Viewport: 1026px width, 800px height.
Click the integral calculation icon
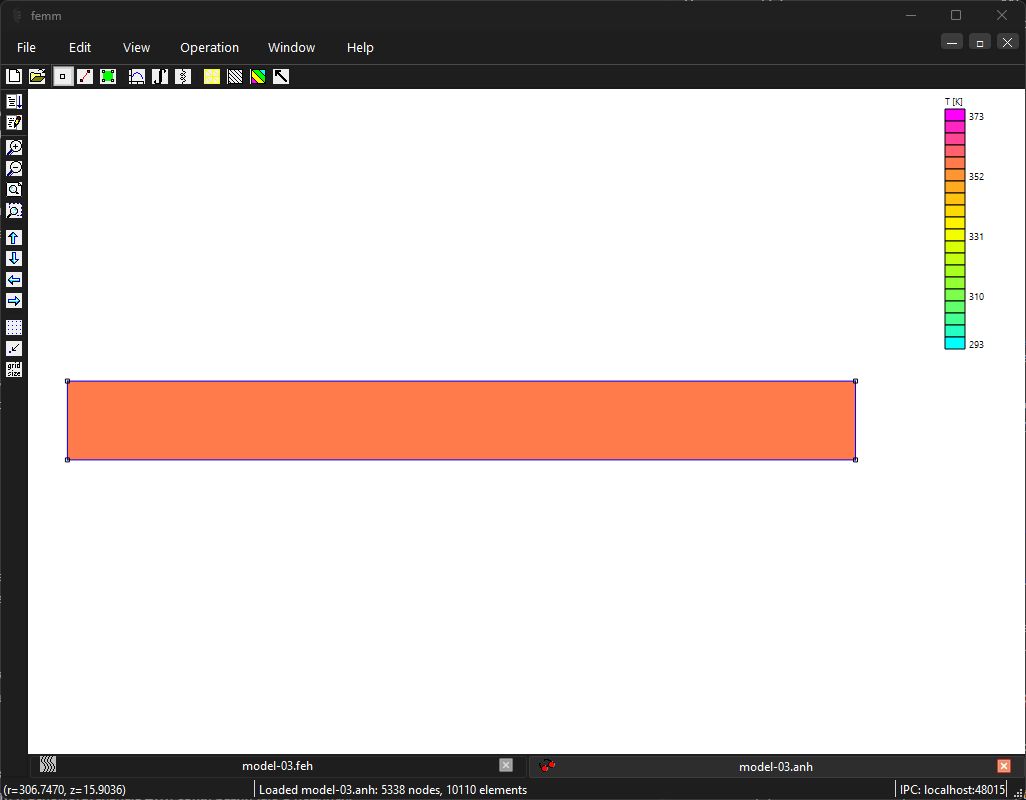pos(160,77)
